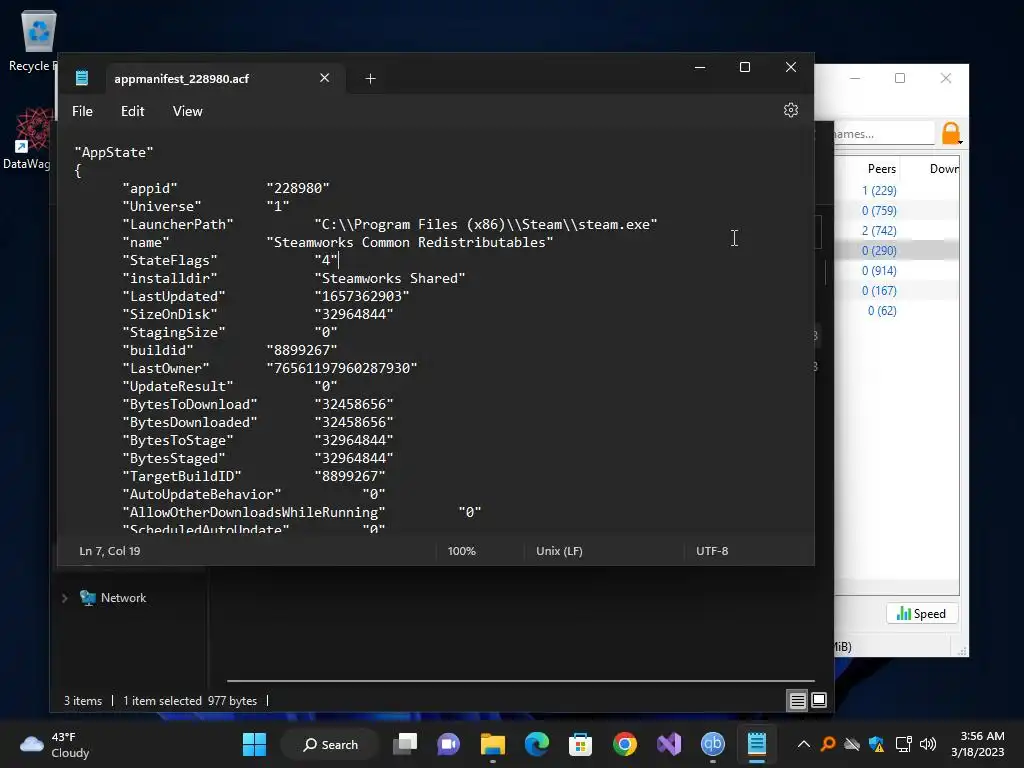Click the Speed button in qBittorrent

[921, 614]
